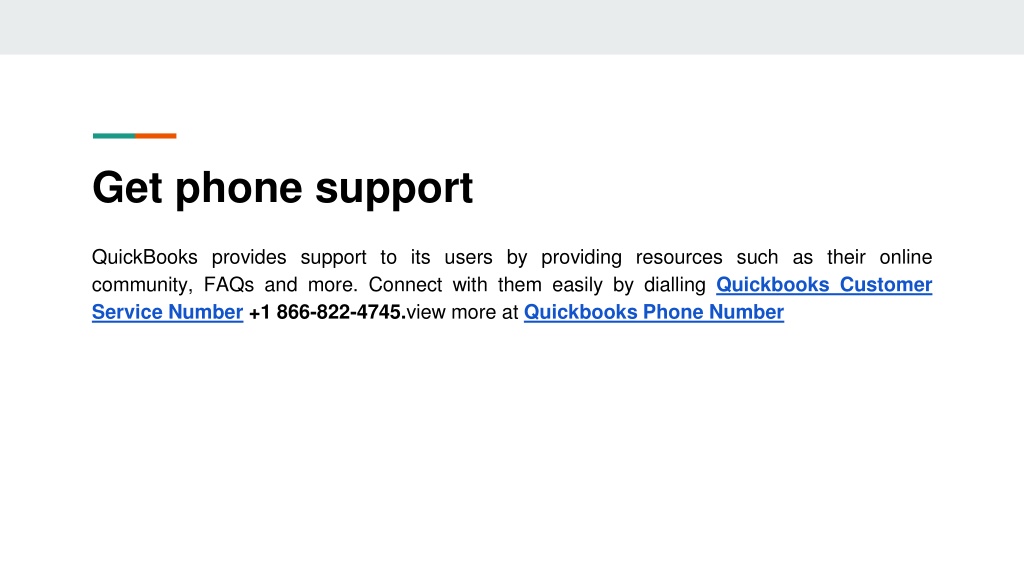This screenshot has width=1024, height=576.
Task: Click the word "providing" in the first line
Action: click(581, 258)
